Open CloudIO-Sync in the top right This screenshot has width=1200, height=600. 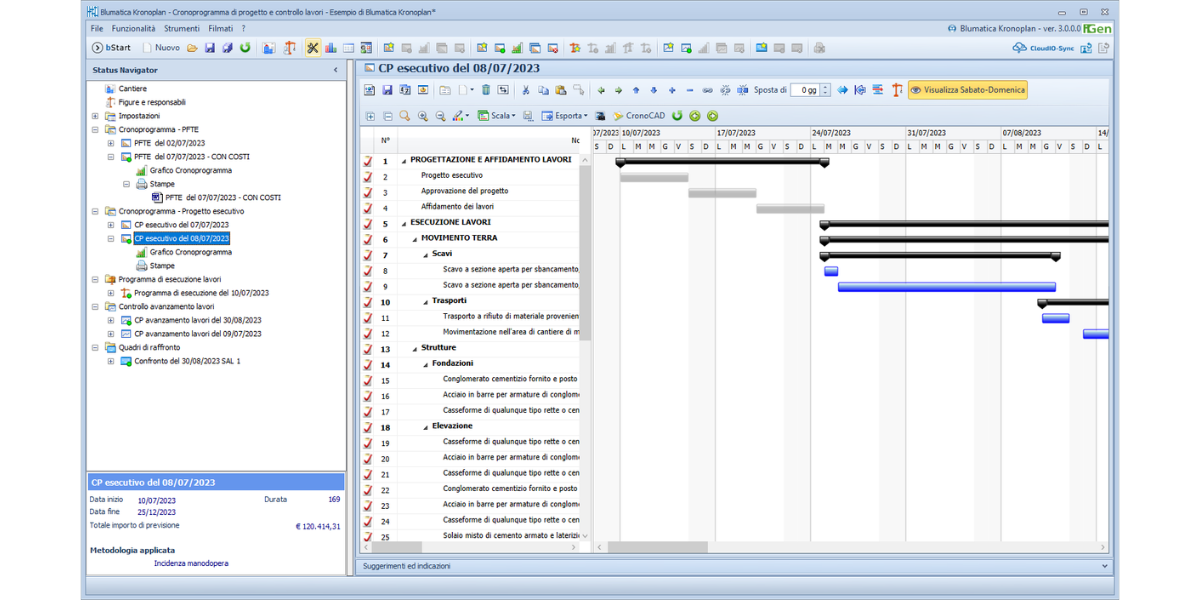pos(1045,47)
